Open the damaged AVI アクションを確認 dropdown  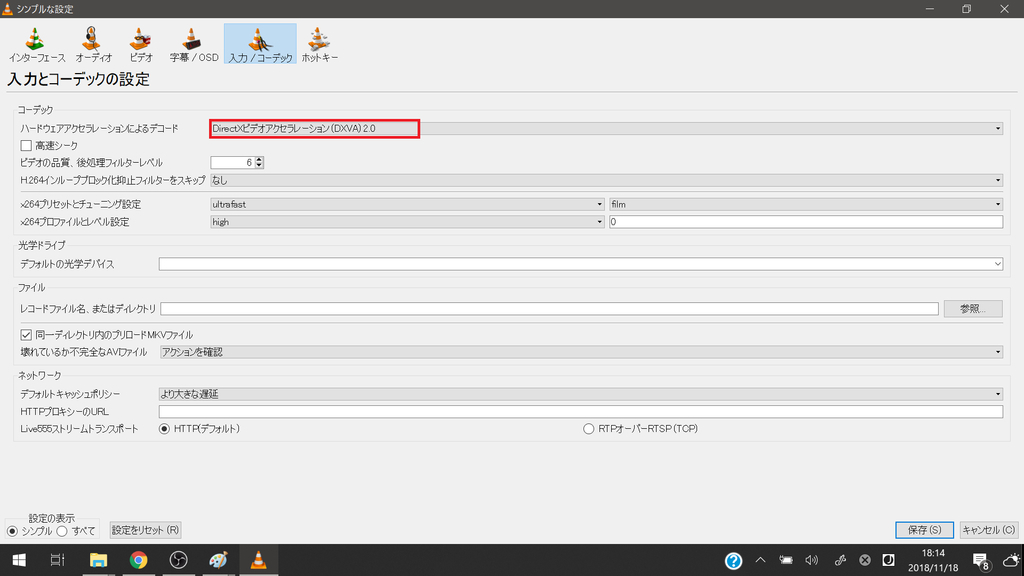[x=581, y=352]
